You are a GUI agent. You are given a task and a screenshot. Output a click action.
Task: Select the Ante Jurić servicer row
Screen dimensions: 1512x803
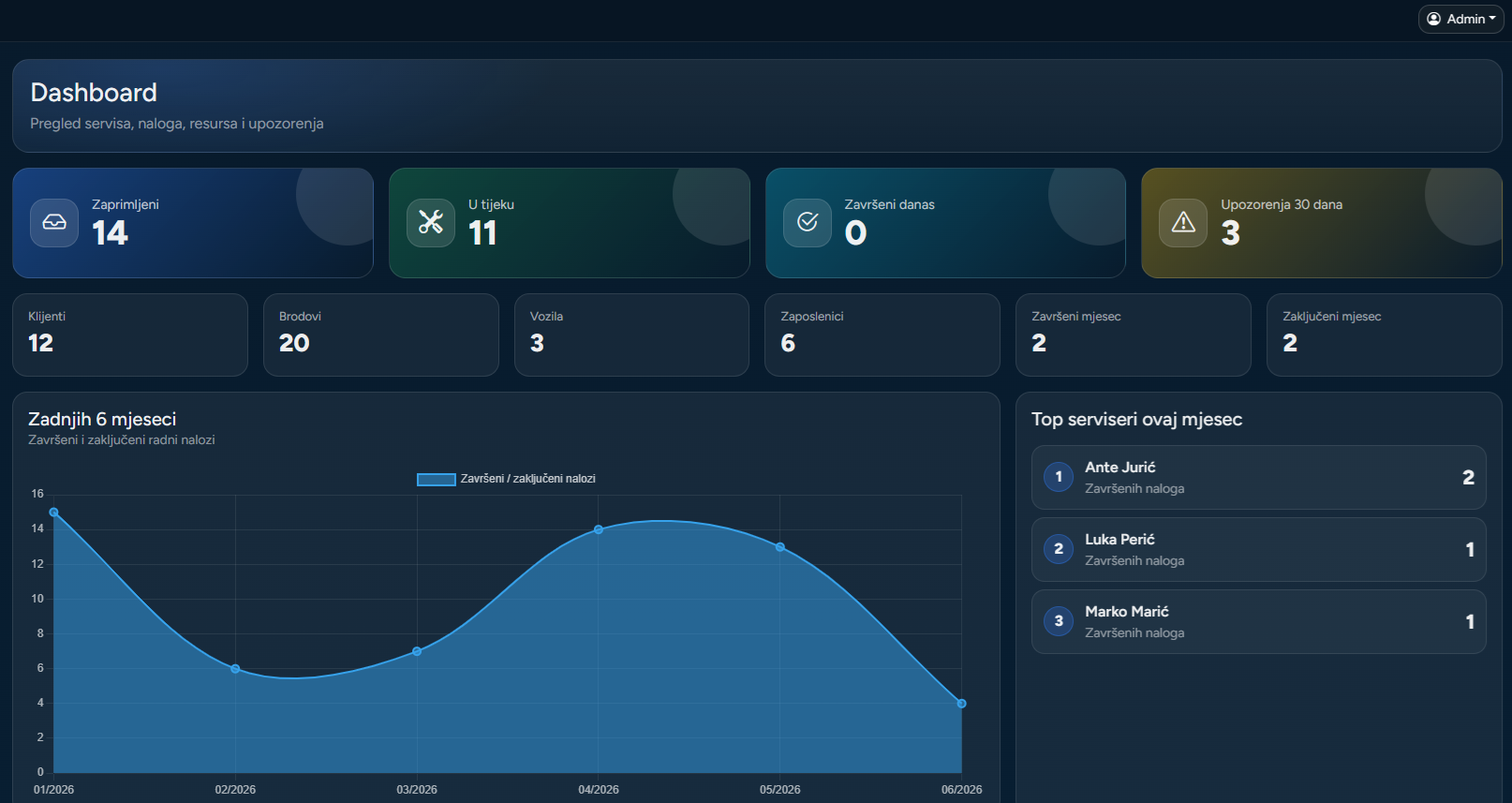pos(1259,478)
